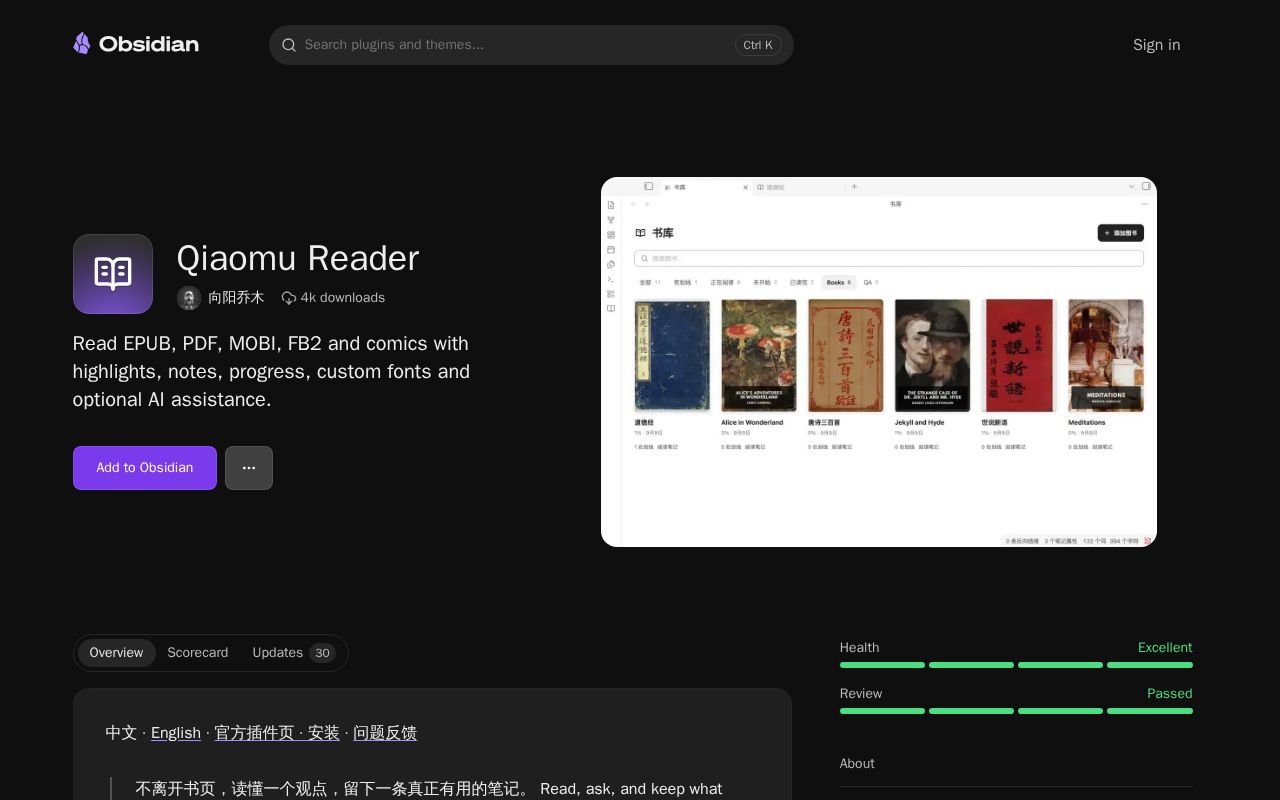Click the magnifier icon in the search bar
Image resolution: width=1280 pixels, height=800 pixels.
[289, 45]
